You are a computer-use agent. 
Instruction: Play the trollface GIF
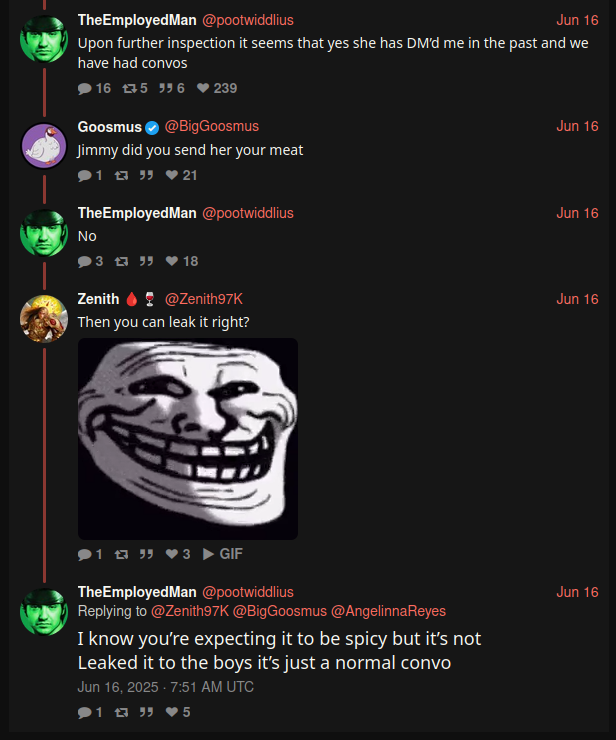pos(222,554)
